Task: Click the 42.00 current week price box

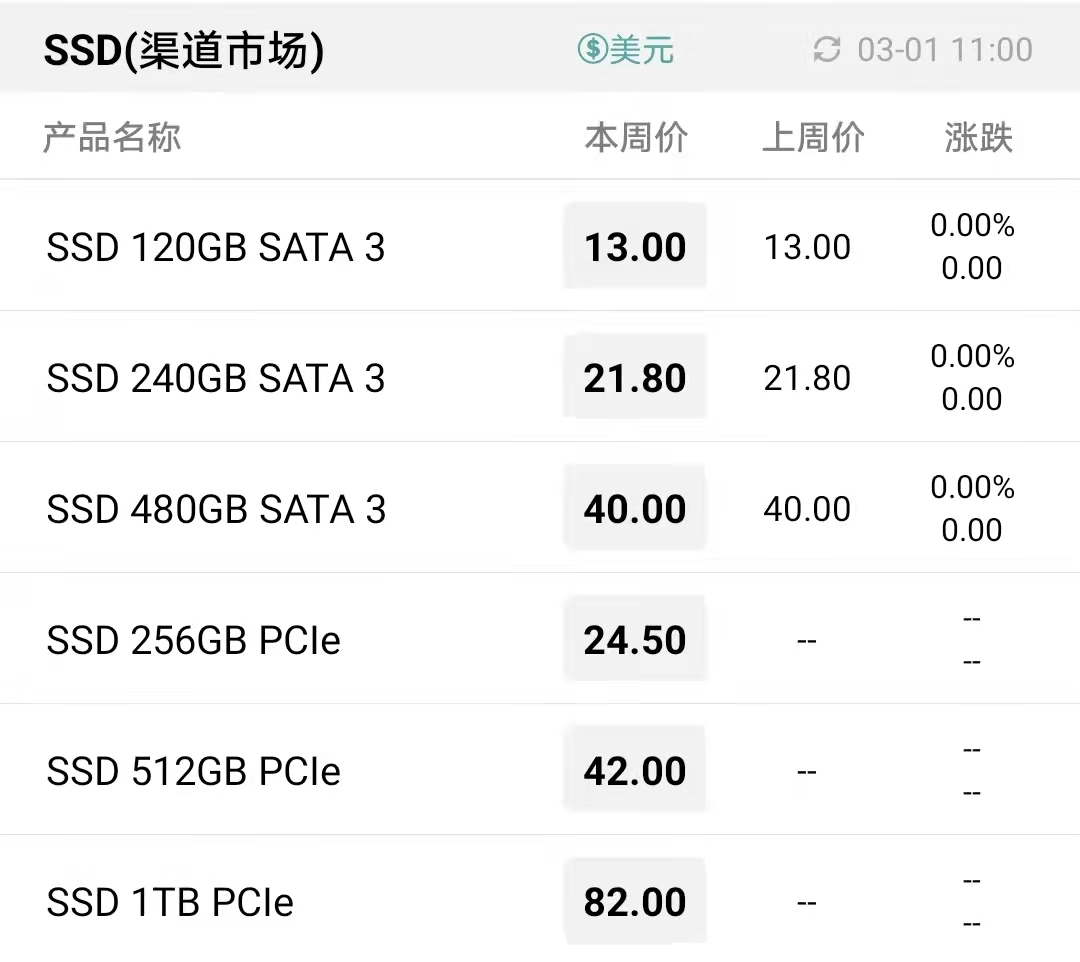Action: coord(635,769)
